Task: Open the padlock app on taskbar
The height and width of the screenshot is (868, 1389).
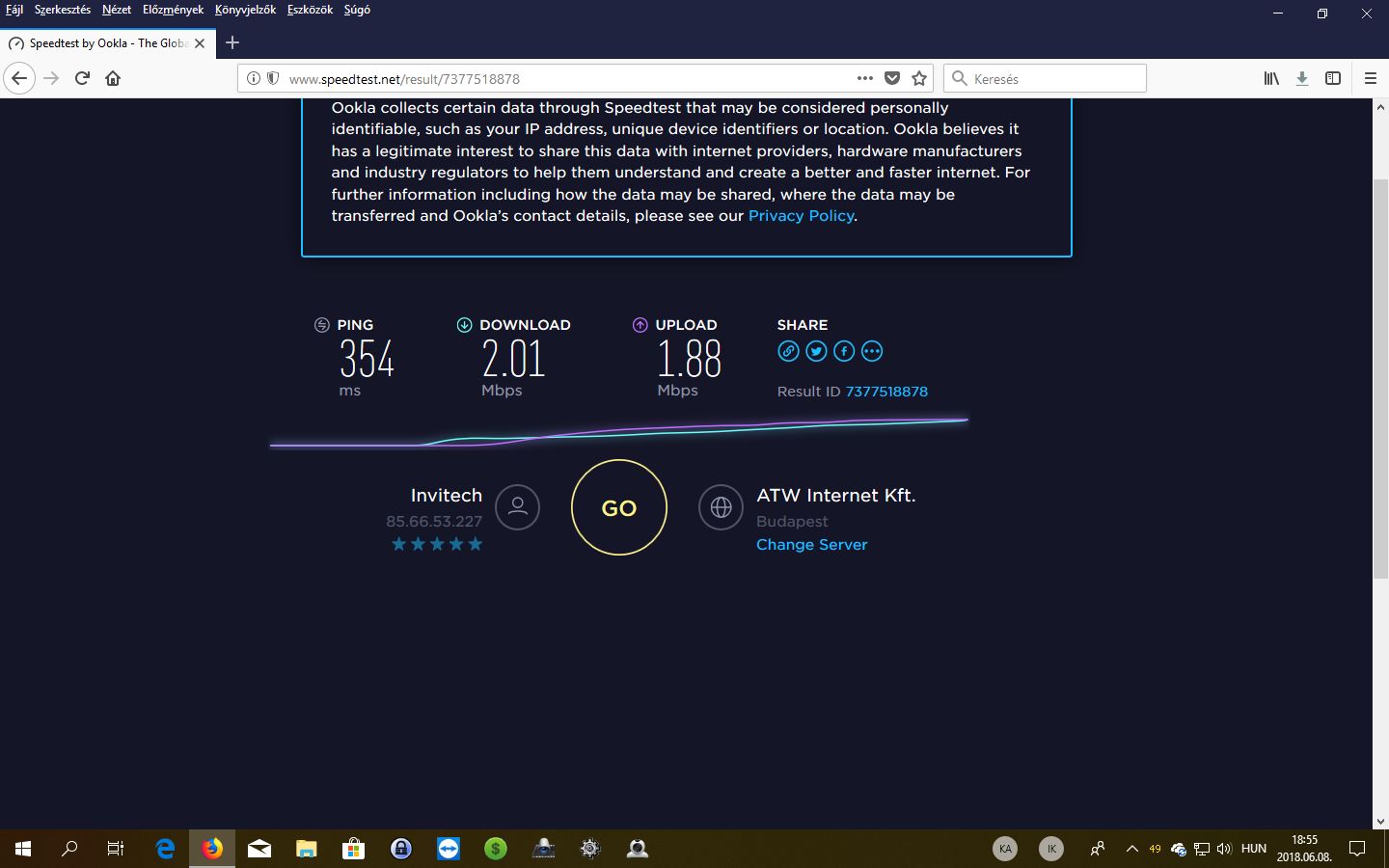Action: pyautogui.click(x=401, y=849)
